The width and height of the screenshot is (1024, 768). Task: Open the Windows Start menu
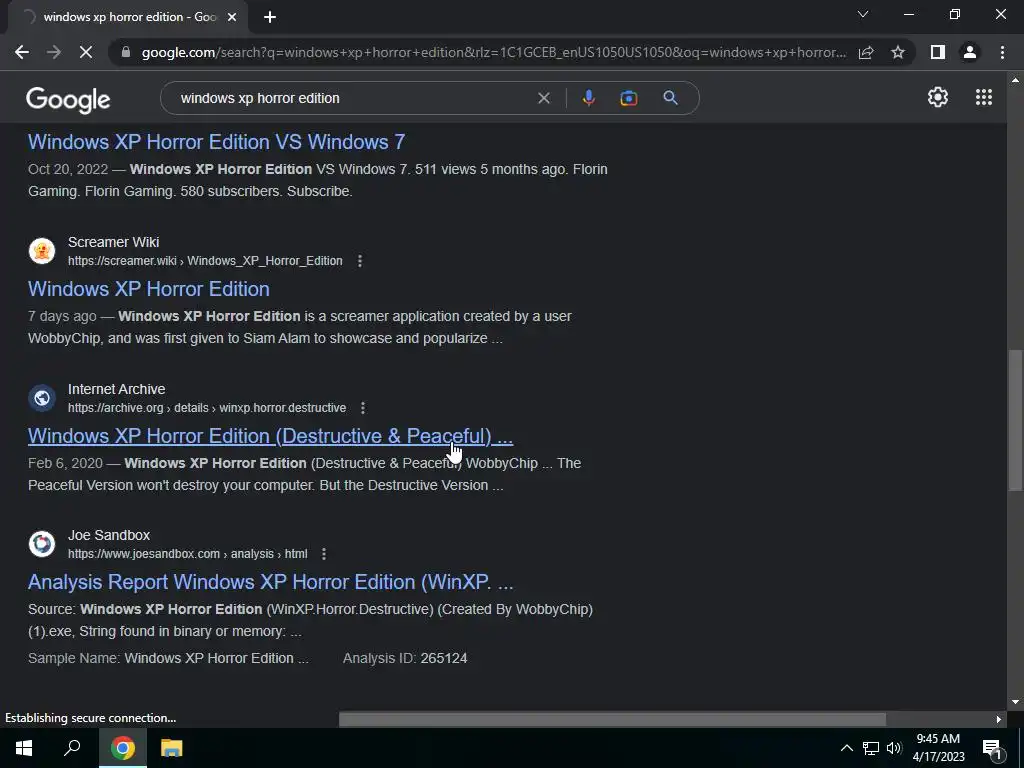(24, 748)
